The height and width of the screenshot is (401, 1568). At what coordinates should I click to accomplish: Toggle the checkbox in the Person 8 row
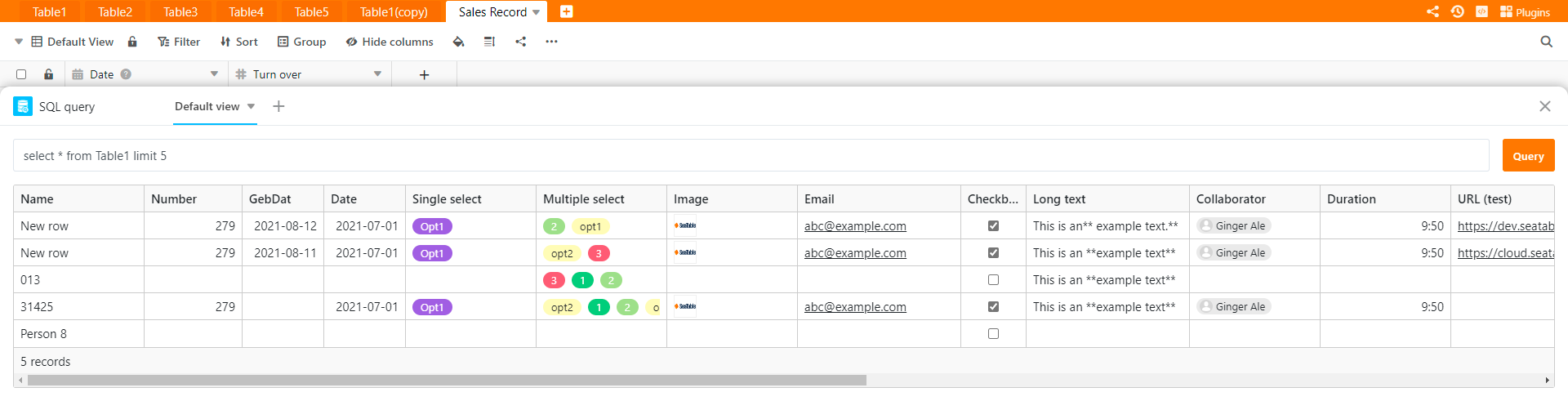993,334
